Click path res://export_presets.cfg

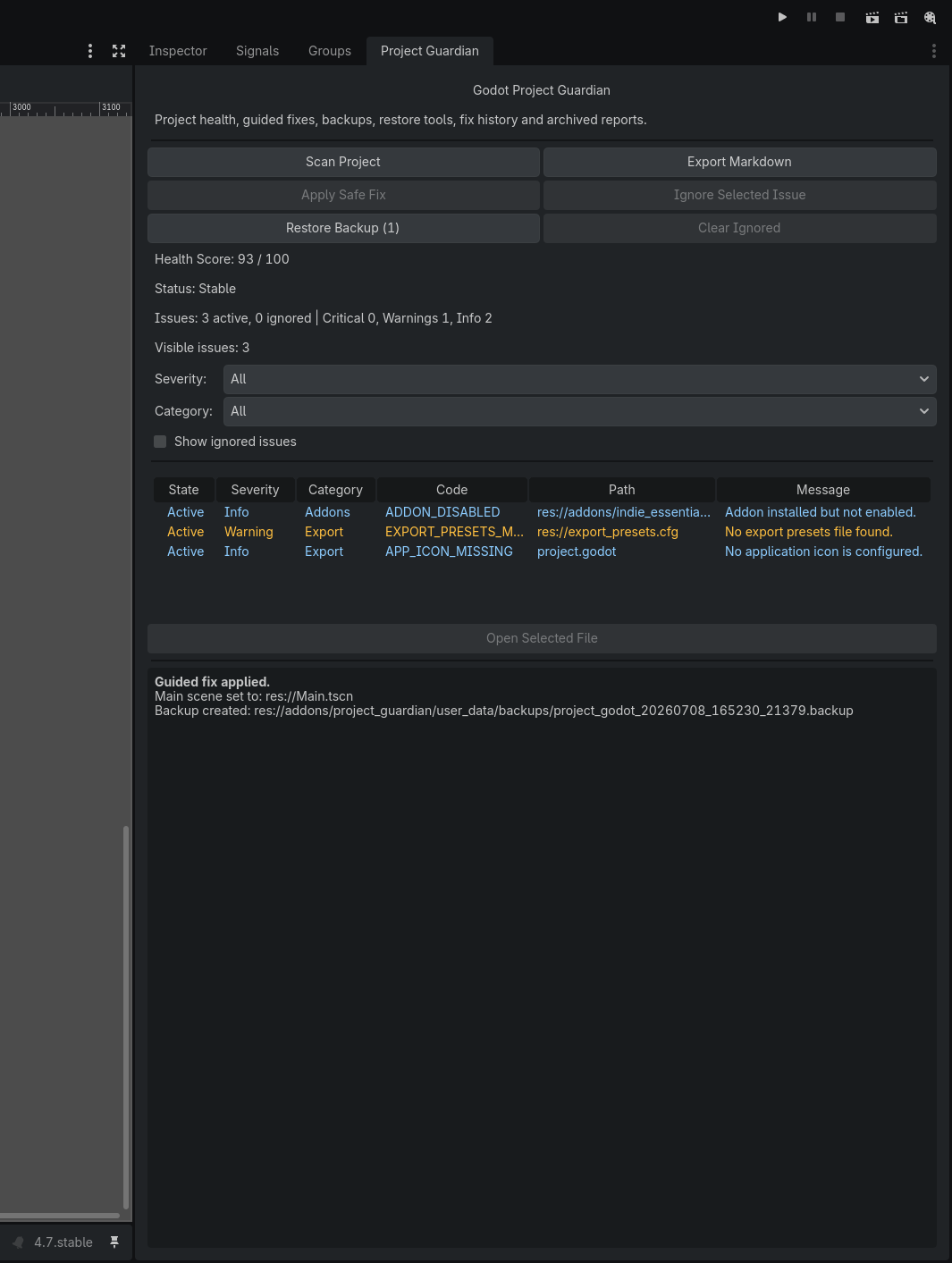tap(608, 532)
